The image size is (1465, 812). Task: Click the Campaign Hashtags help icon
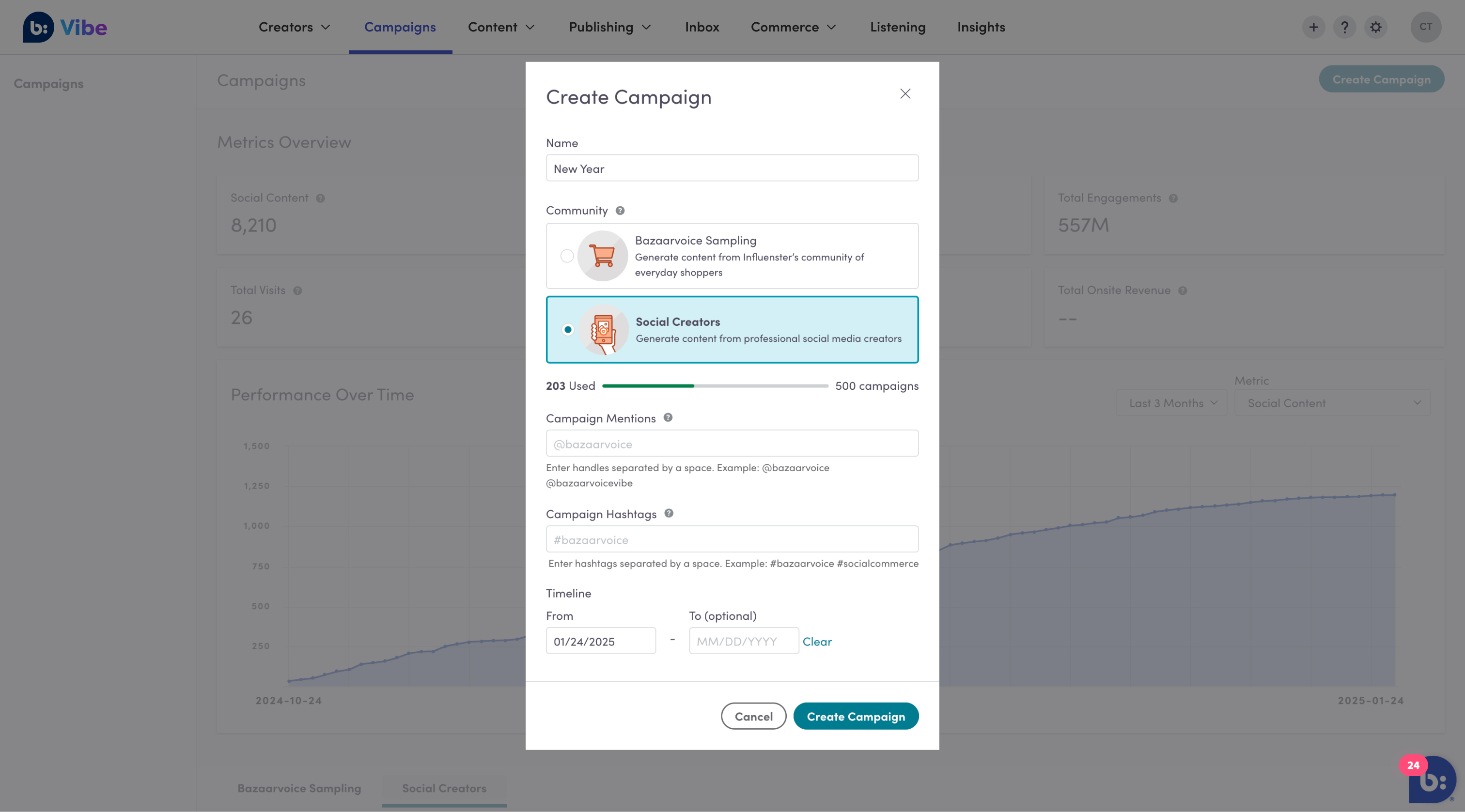click(669, 513)
